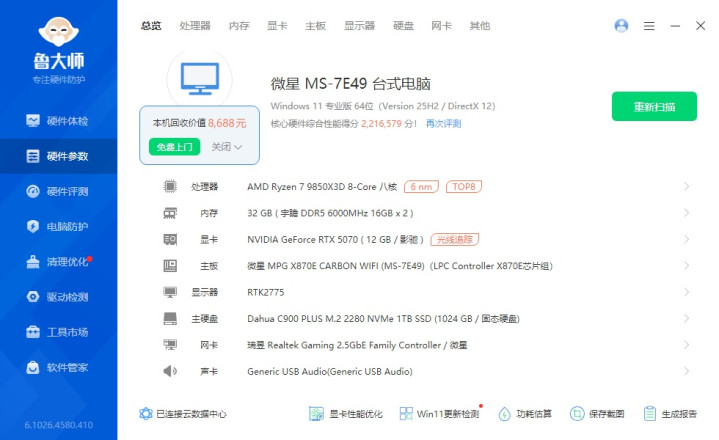Expand the 显卡 row chevron
719x440 pixels.
[x=686, y=239]
